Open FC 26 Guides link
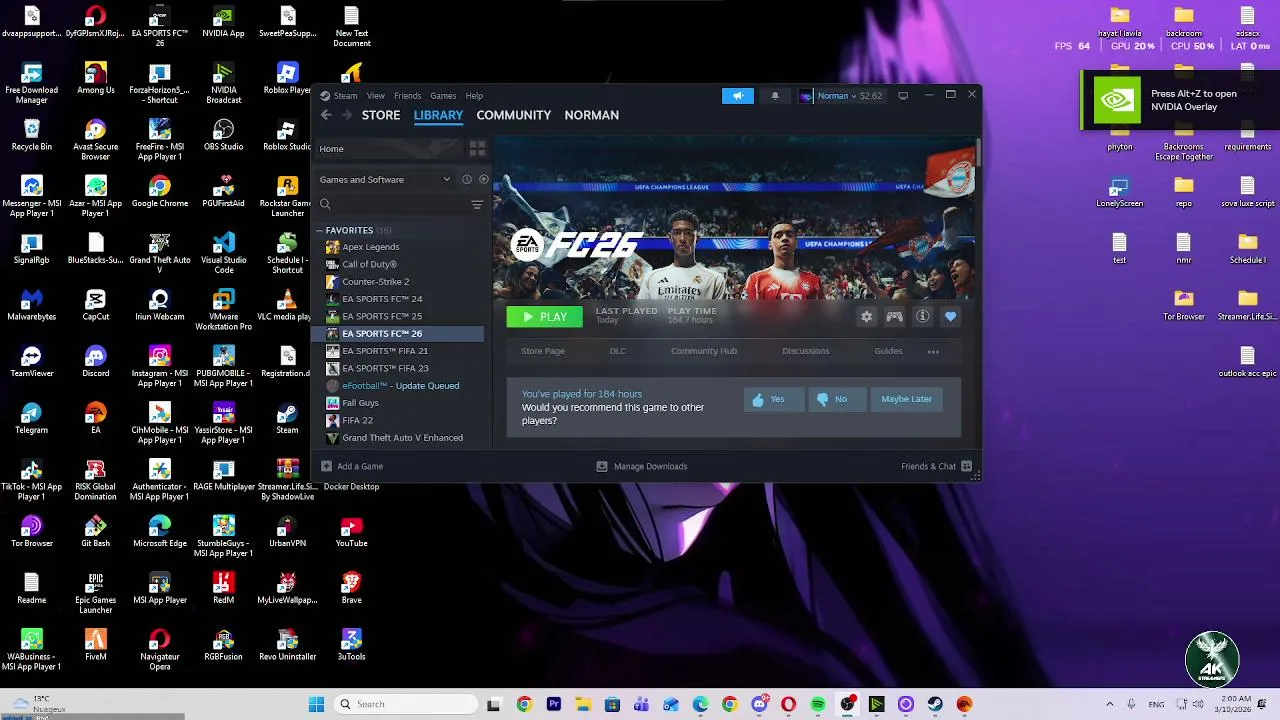 point(888,351)
